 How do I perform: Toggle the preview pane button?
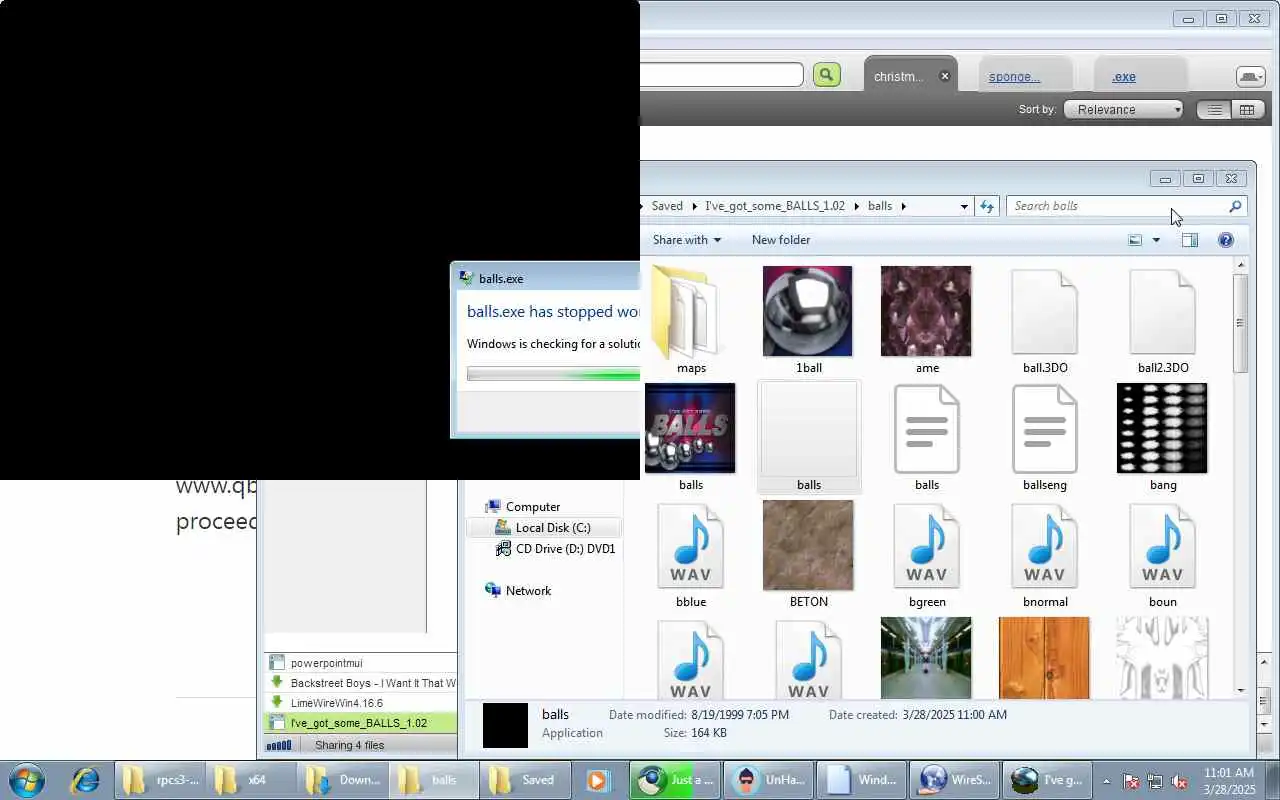point(1189,240)
